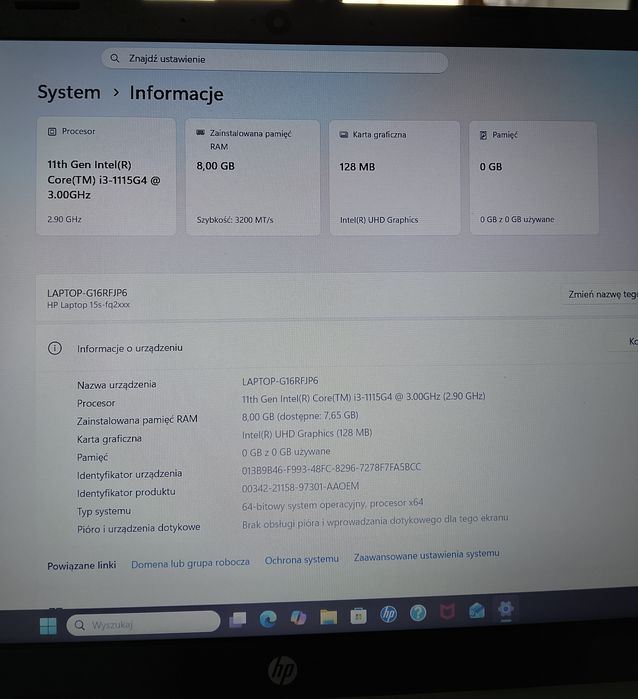638x699 pixels.
Task: Select the LAPTOP-G16RFJP6 device name header
Action: (87, 293)
